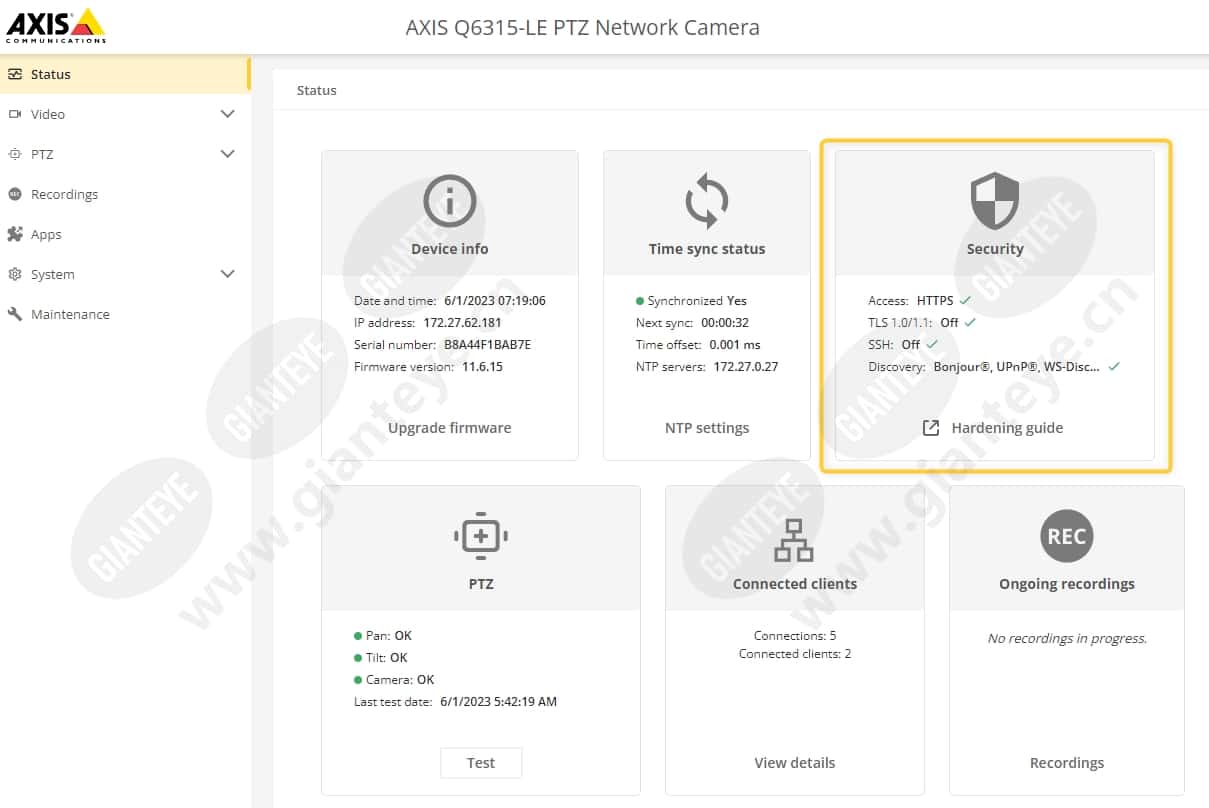Click the Recordings sidebar icon

tap(14, 194)
